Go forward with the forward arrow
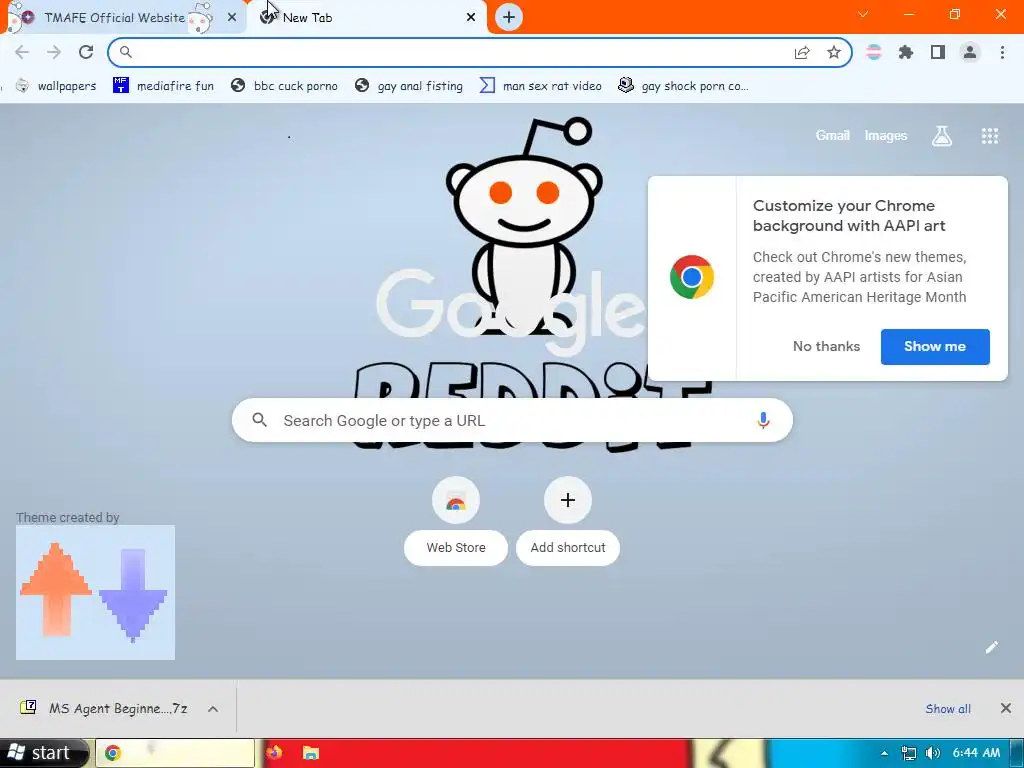The height and width of the screenshot is (768, 1024). 54,52
